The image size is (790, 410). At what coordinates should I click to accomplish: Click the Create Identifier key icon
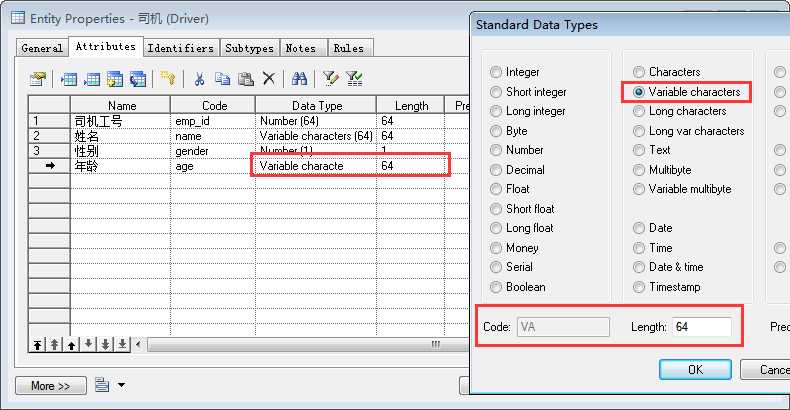coord(168,79)
